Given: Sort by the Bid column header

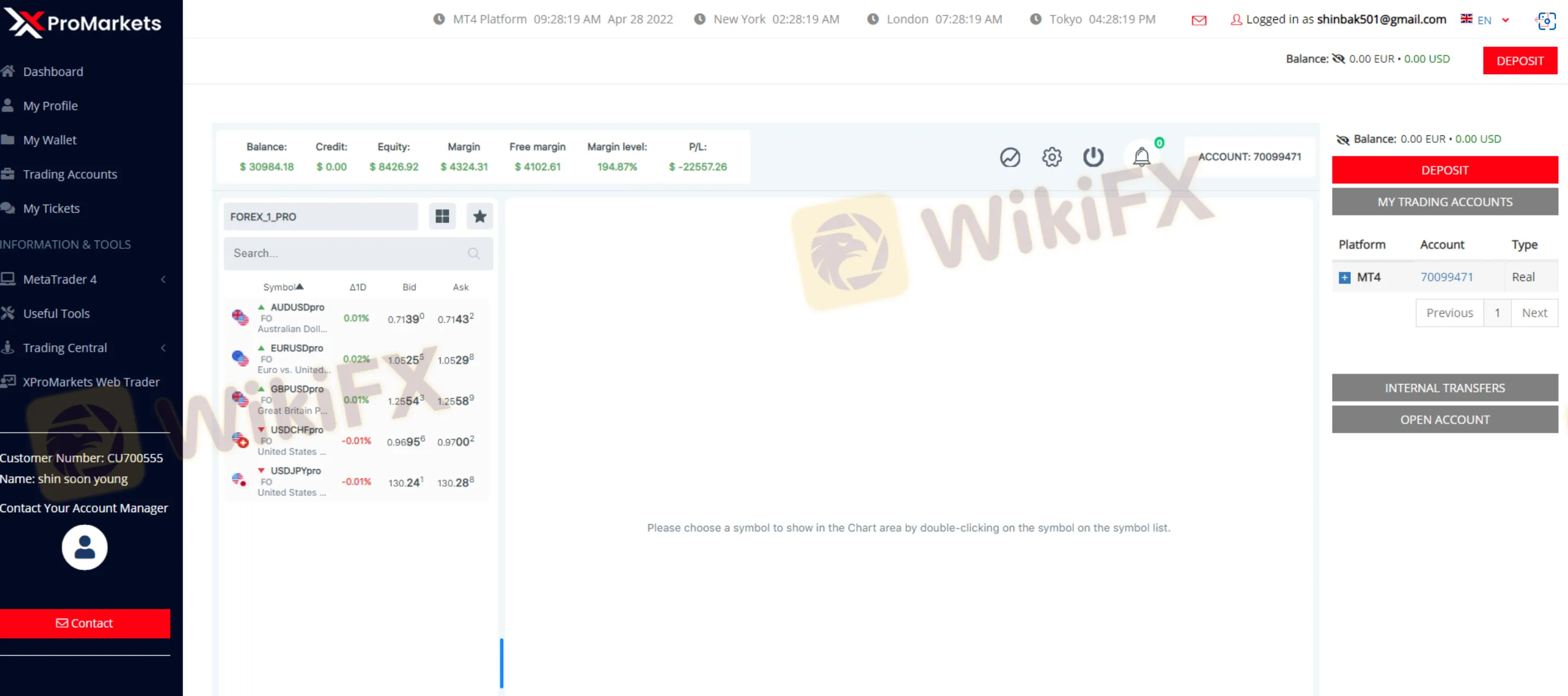Looking at the screenshot, I should tap(409, 287).
